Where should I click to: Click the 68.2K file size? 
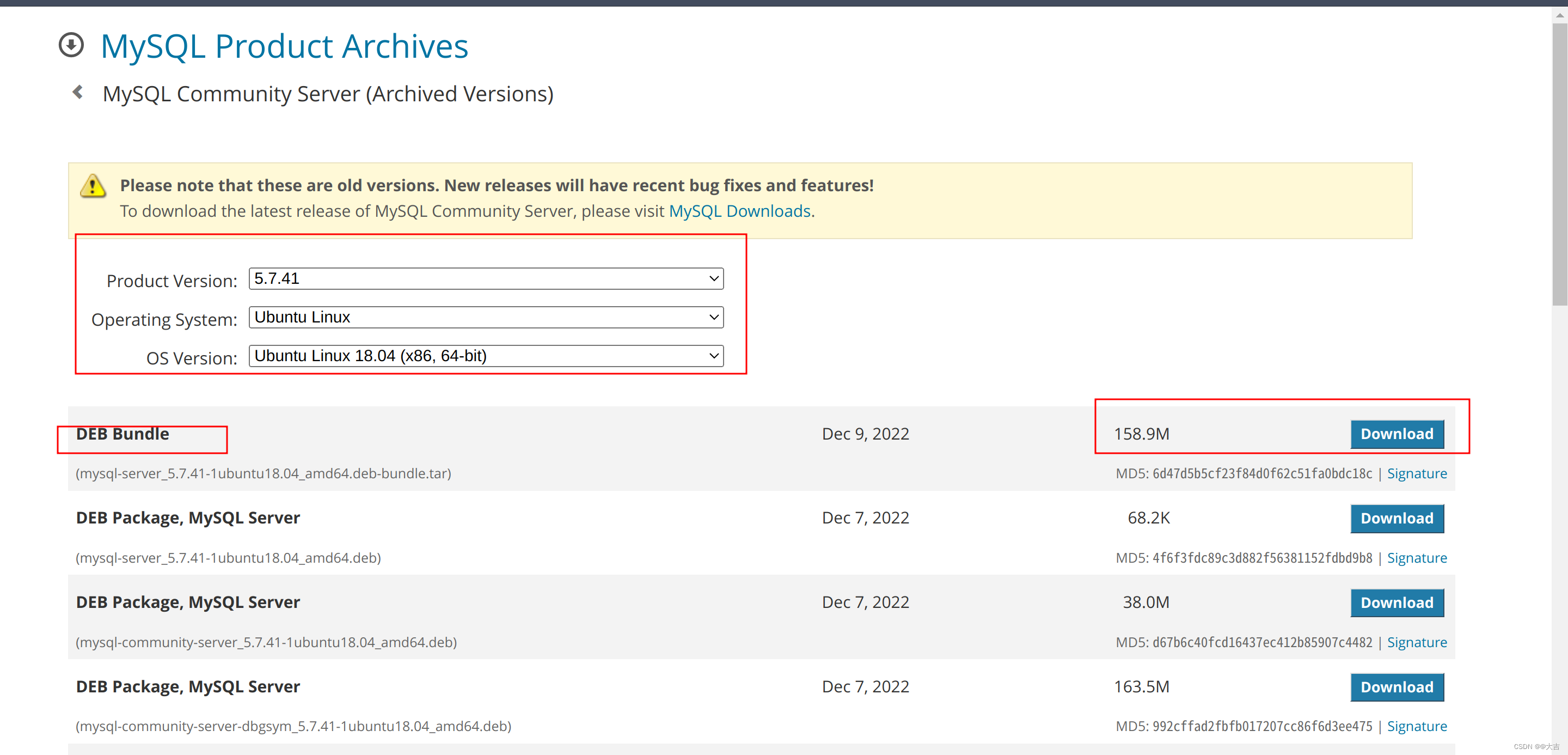[1149, 518]
